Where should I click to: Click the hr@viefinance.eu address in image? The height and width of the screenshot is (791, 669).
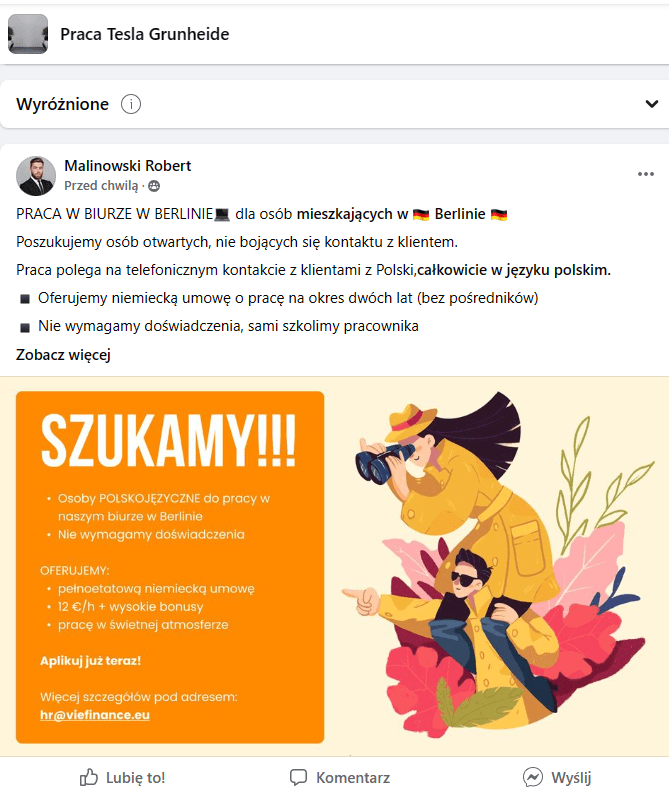95,715
